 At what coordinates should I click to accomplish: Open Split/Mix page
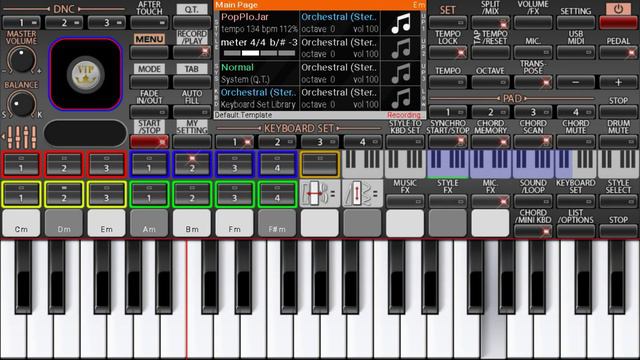click(x=490, y=22)
